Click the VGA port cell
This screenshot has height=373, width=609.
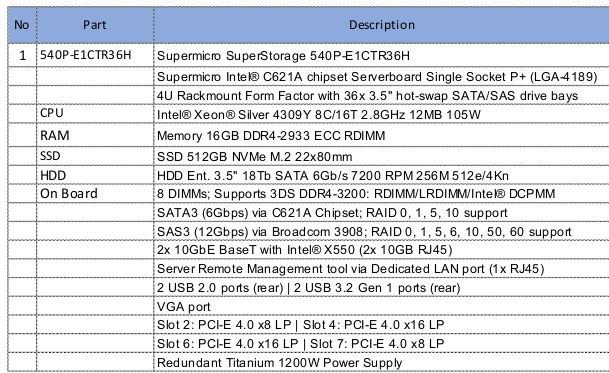pos(381,306)
